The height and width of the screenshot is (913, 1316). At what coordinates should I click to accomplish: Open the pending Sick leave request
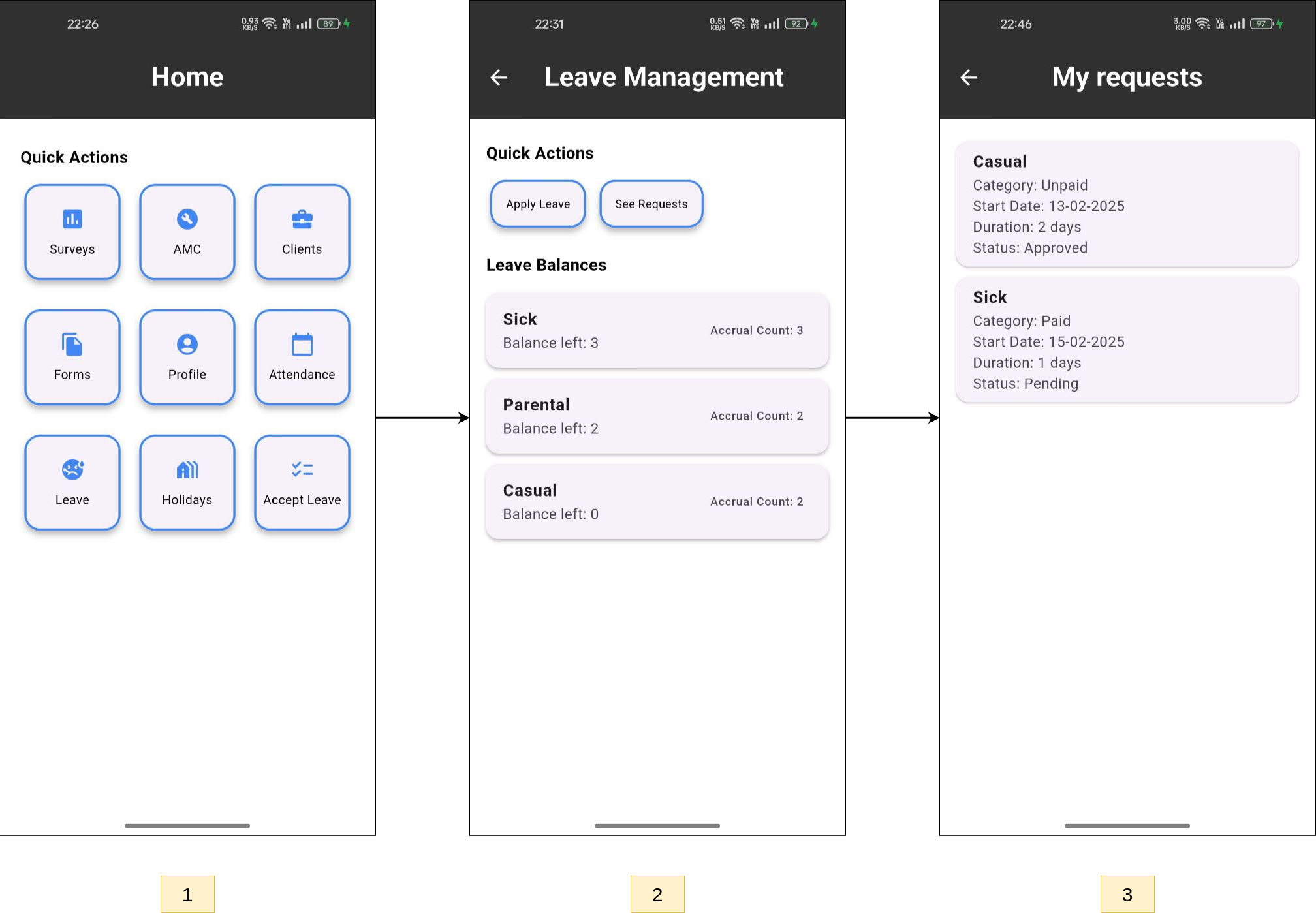point(1127,340)
